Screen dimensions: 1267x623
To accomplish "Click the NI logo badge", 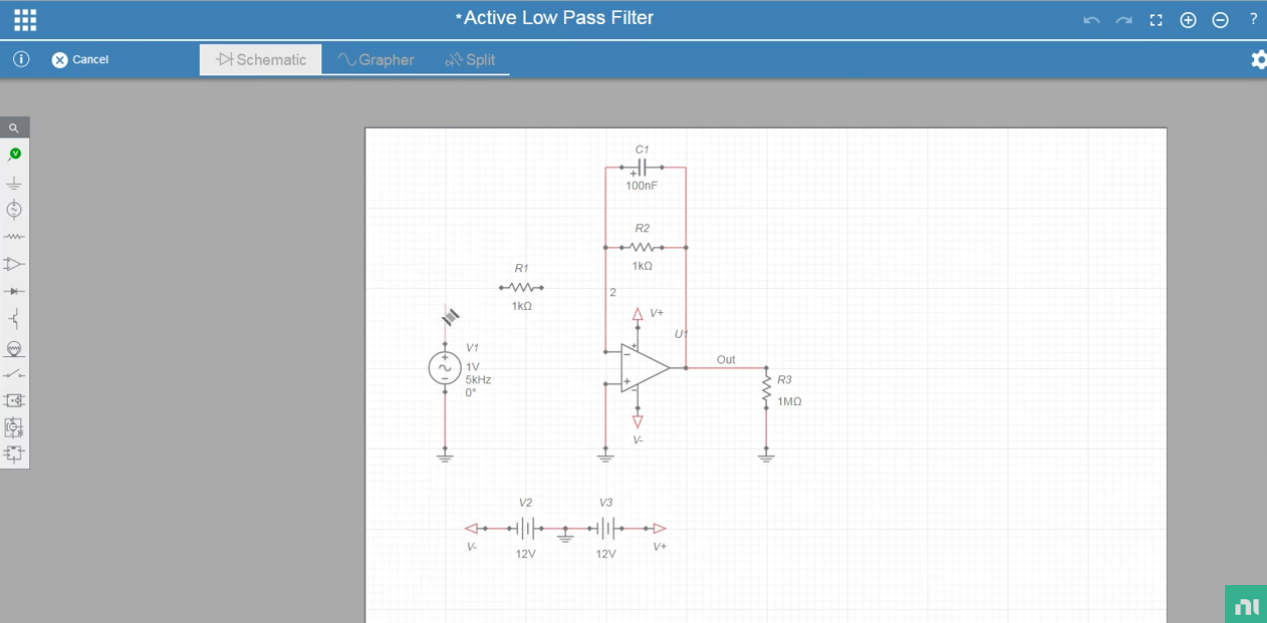I will pyautogui.click(x=1246, y=604).
